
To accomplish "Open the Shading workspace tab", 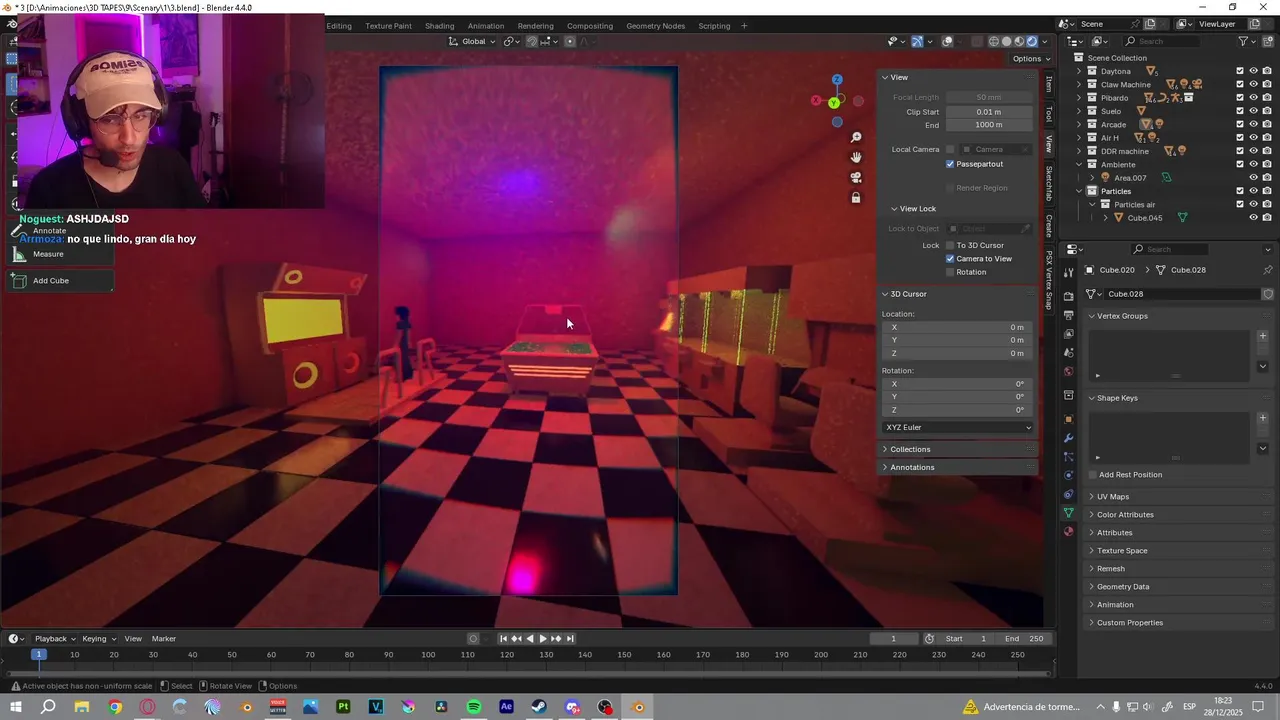I will point(439,26).
